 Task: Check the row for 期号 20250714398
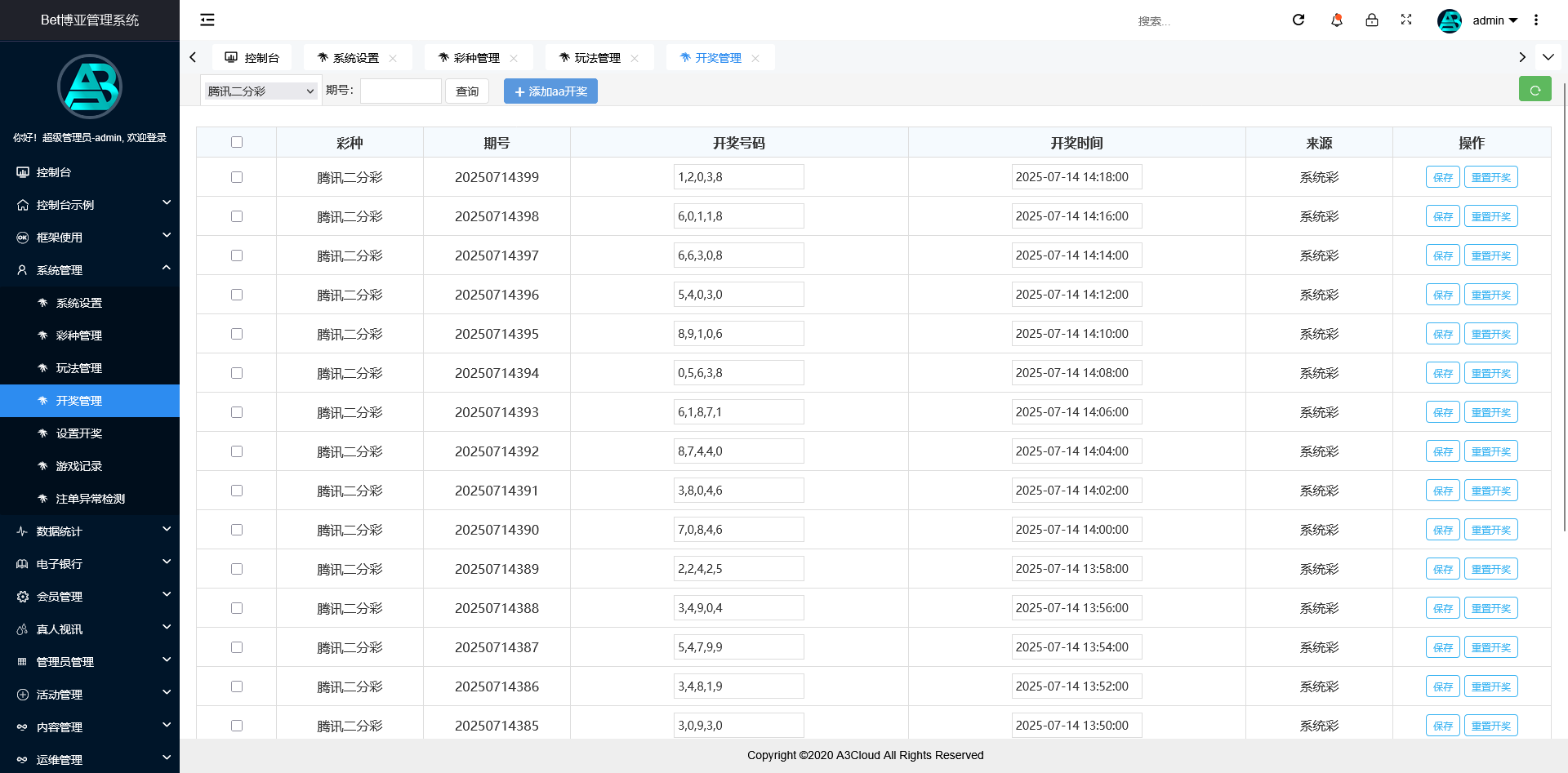click(237, 216)
